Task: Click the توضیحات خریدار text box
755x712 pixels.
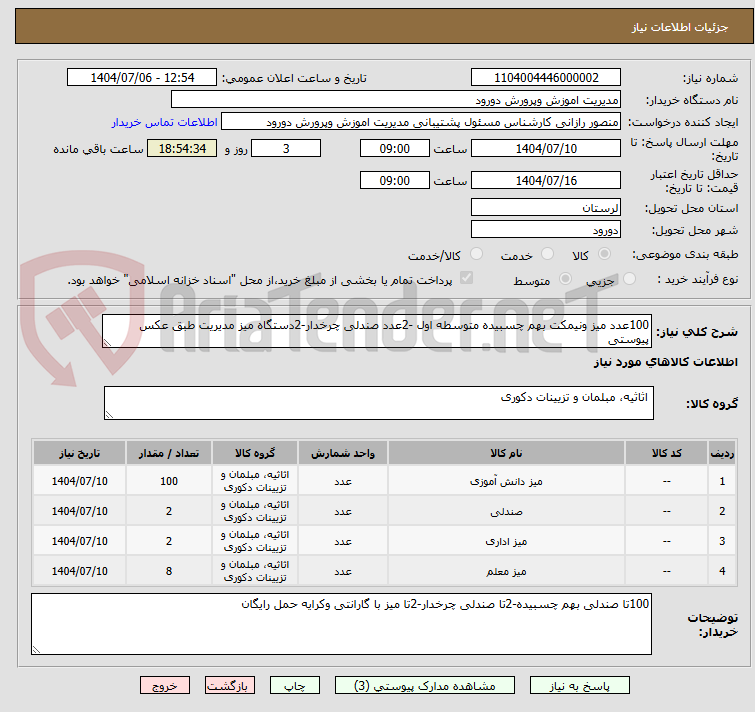Action: coord(341,624)
